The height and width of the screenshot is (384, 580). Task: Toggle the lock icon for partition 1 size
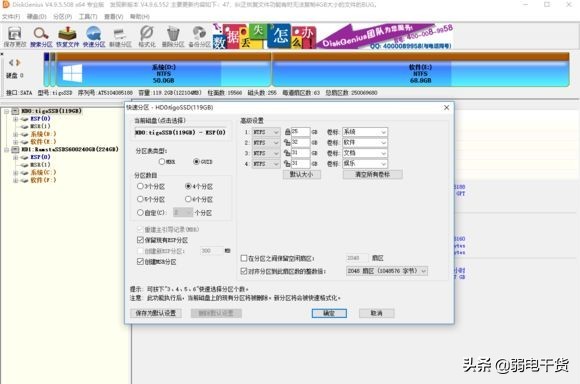coord(287,132)
